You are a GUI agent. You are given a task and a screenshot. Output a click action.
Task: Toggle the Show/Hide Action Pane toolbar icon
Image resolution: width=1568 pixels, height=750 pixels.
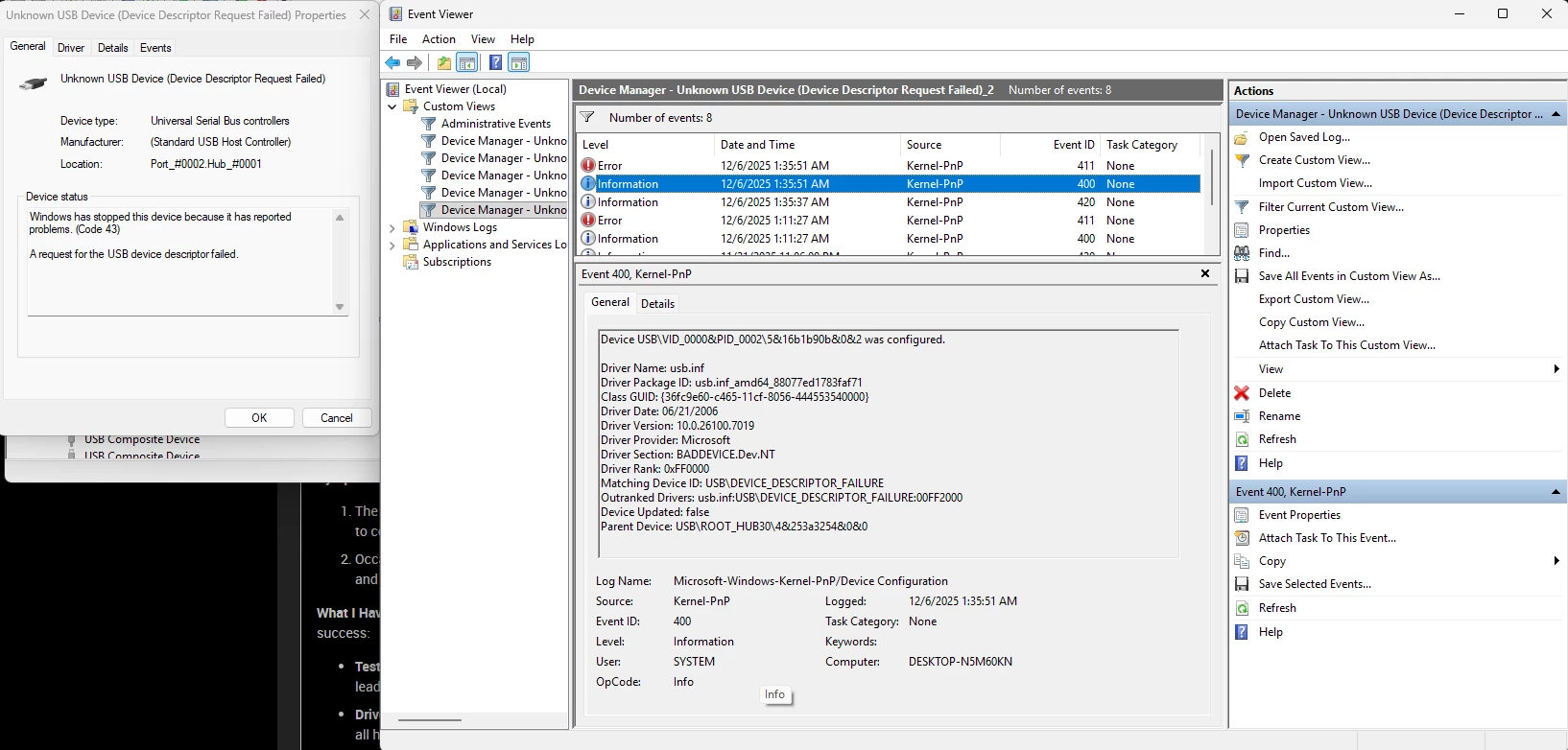point(519,63)
